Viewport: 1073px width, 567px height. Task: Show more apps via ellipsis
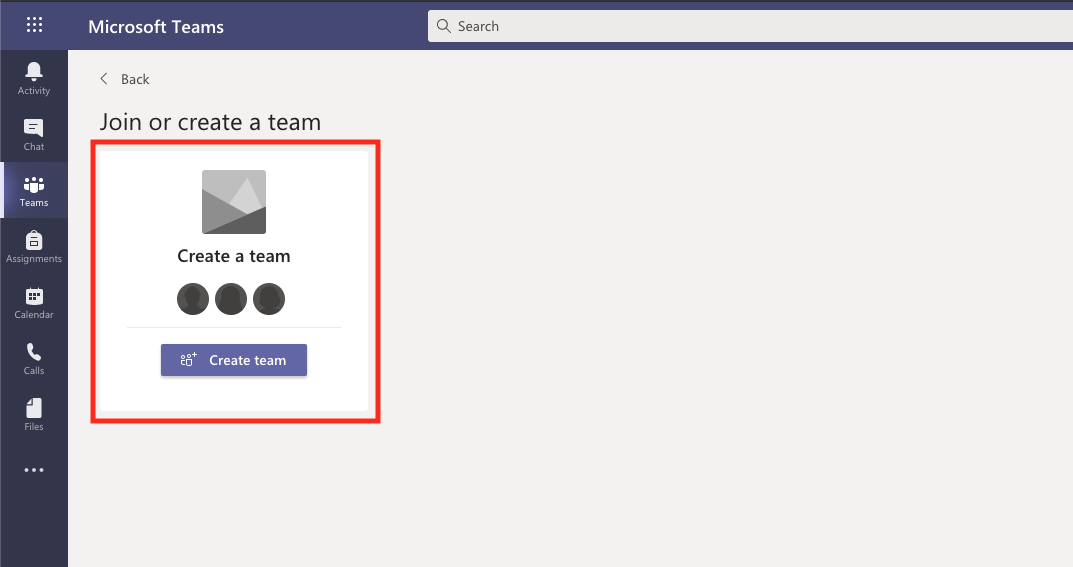click(34, 470)
